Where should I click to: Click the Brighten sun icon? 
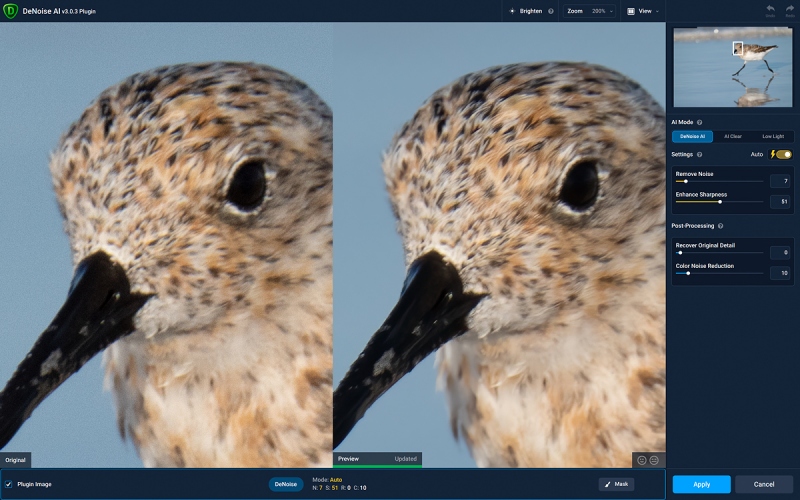[512, 11]
